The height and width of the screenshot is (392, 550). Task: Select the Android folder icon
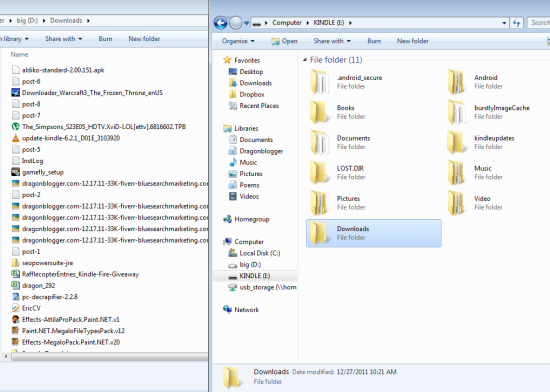[x=457, y=82]
